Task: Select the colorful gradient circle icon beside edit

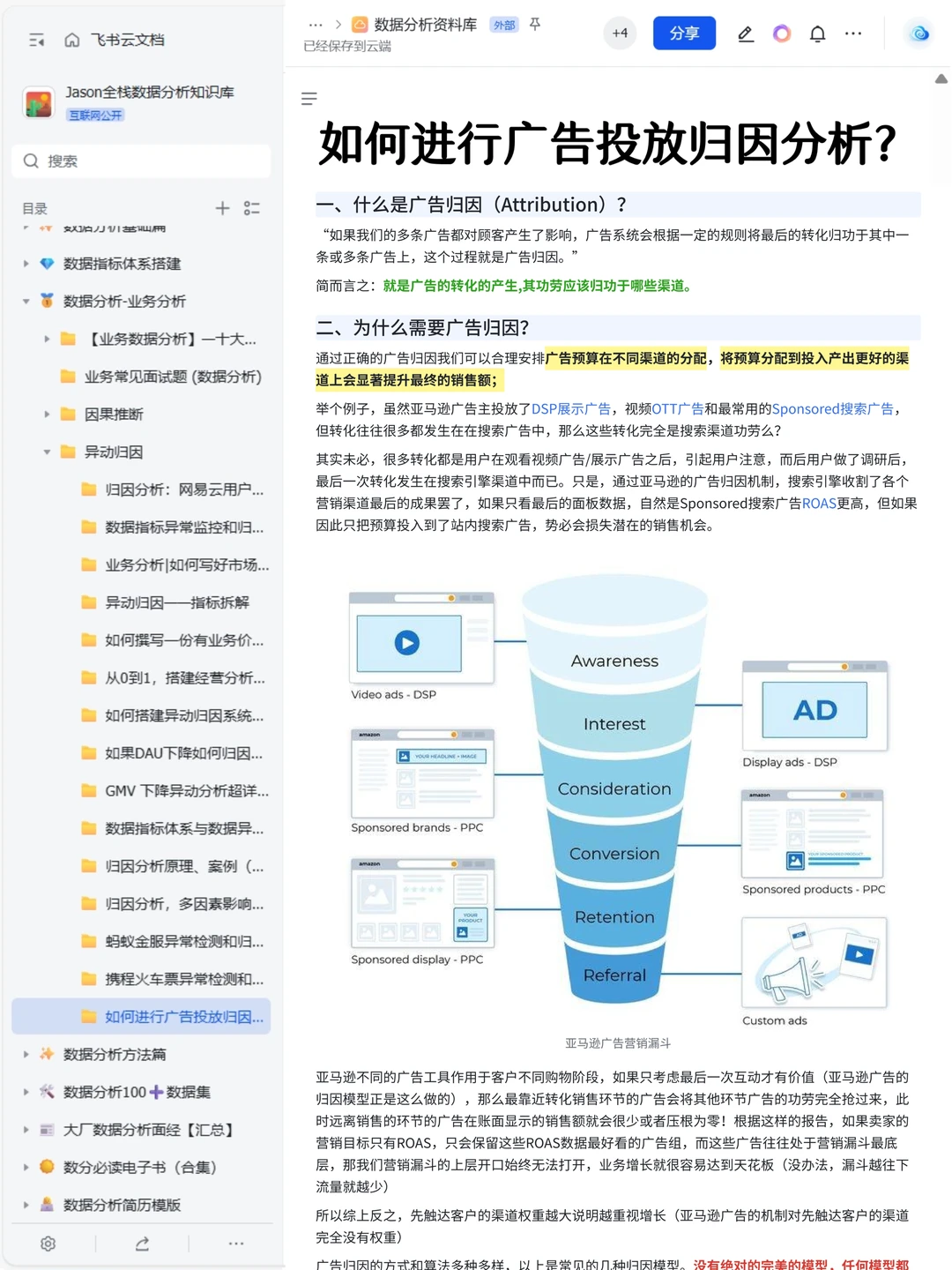Action: click(781, 34)
